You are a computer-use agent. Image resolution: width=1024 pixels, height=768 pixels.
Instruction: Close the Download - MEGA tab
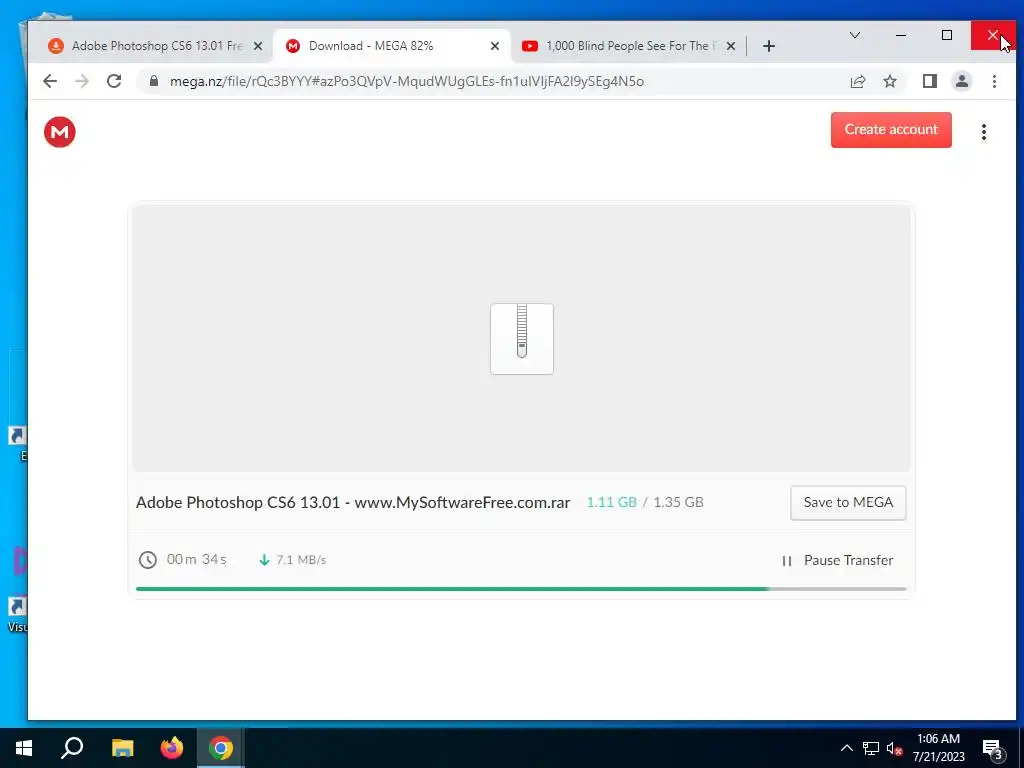click(x=494, y=46)
